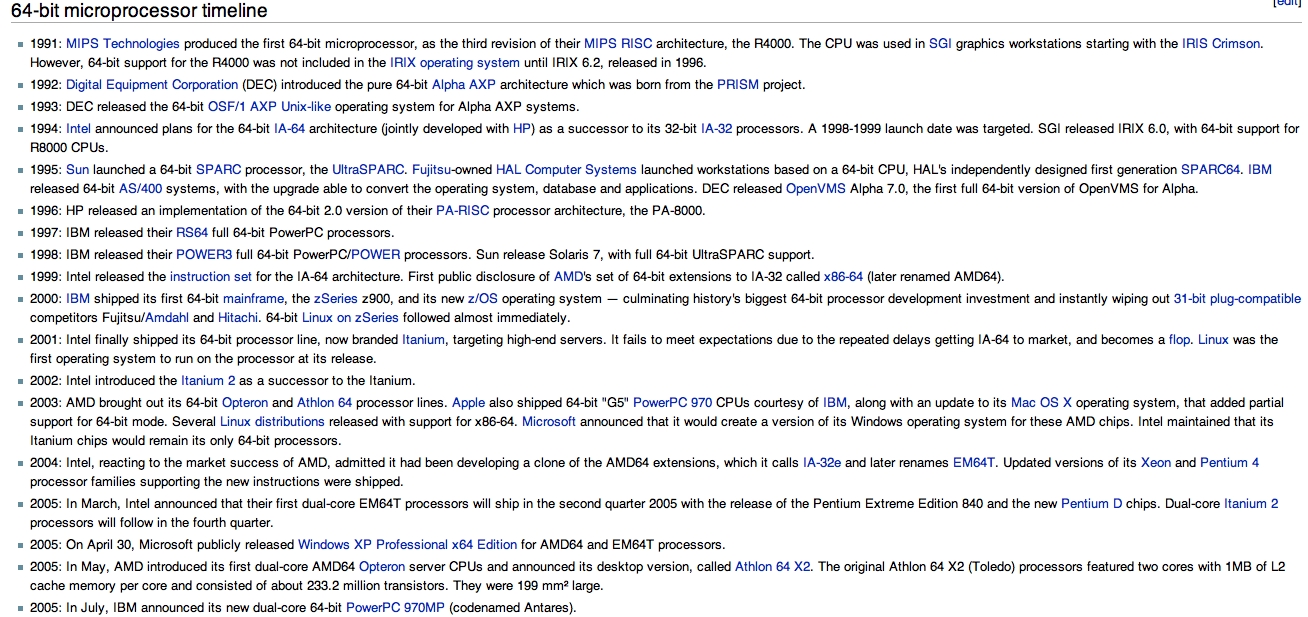Follow the AS/400 systems link

pyautogui.click(x=139, y=188)
